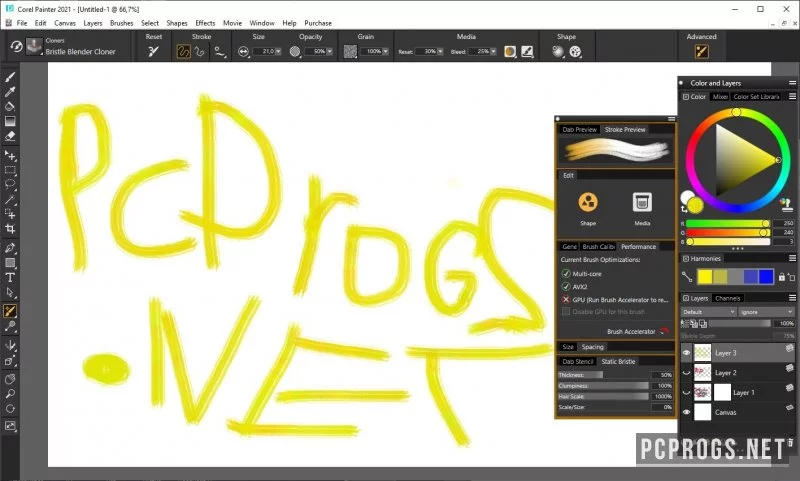The image size is (800, 481).
Task: Toggle Clone Color stamp in Color panel
Action: point(785,204)
